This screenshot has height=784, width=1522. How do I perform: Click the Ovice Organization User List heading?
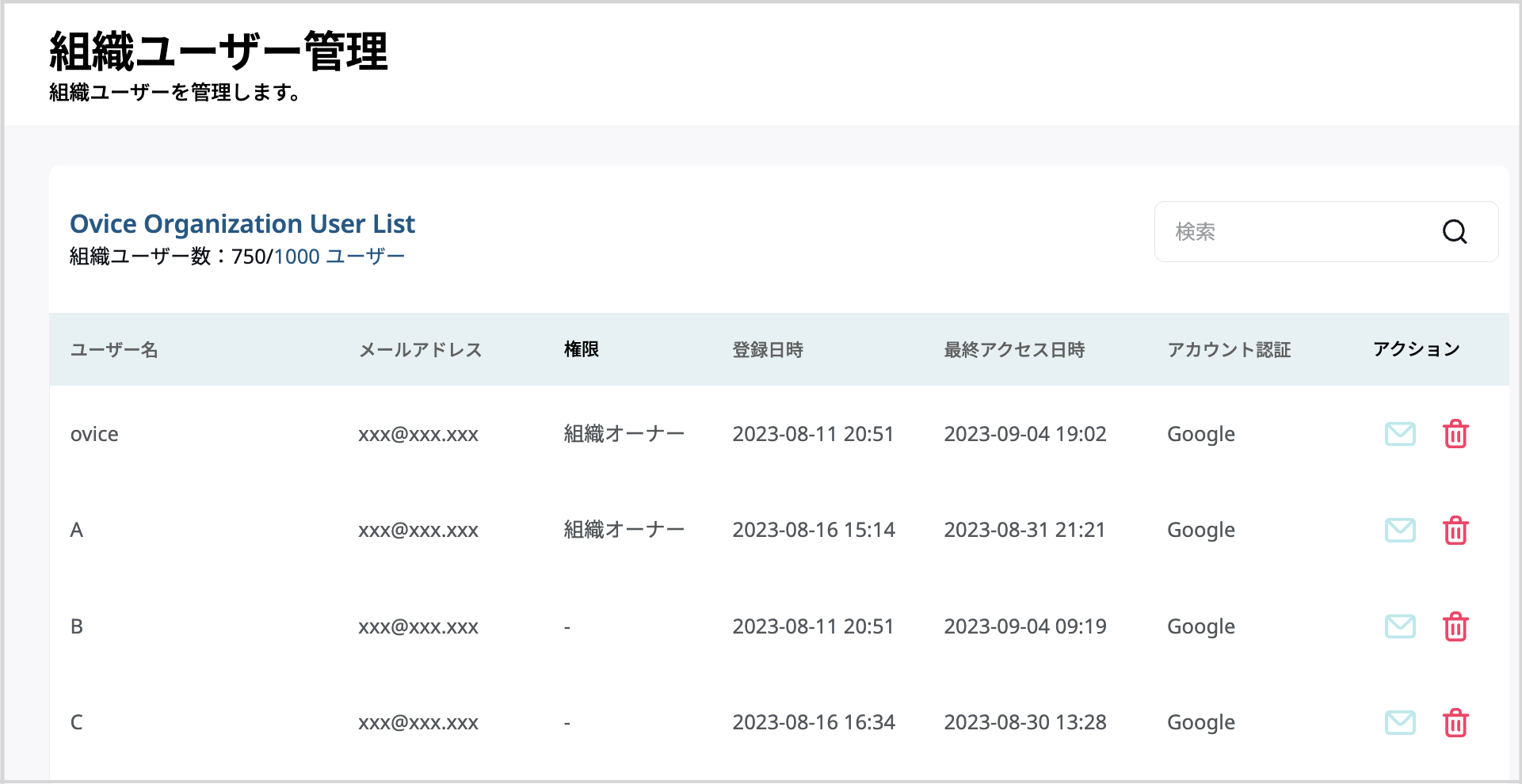pos(242,224)
